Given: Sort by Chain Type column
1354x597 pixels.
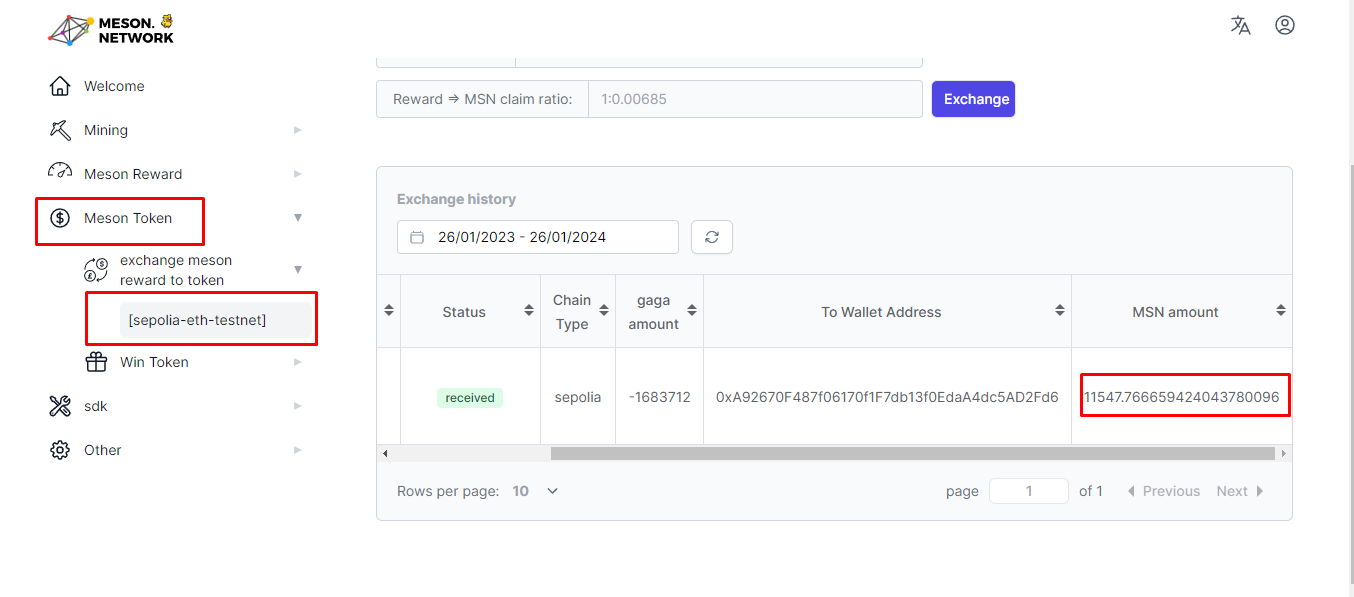Looking at the screenshot, I should 604,312.
